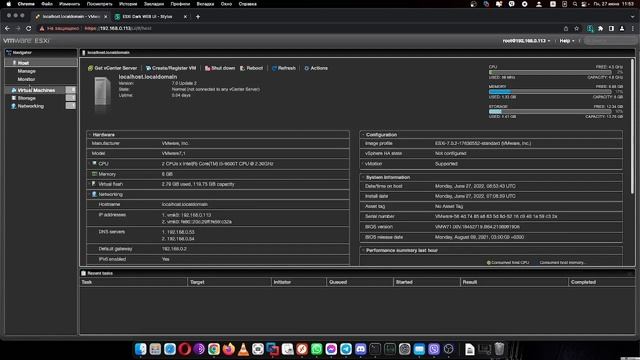Open VLC from the Dock
Screen dimensions: 640x360
243,349
